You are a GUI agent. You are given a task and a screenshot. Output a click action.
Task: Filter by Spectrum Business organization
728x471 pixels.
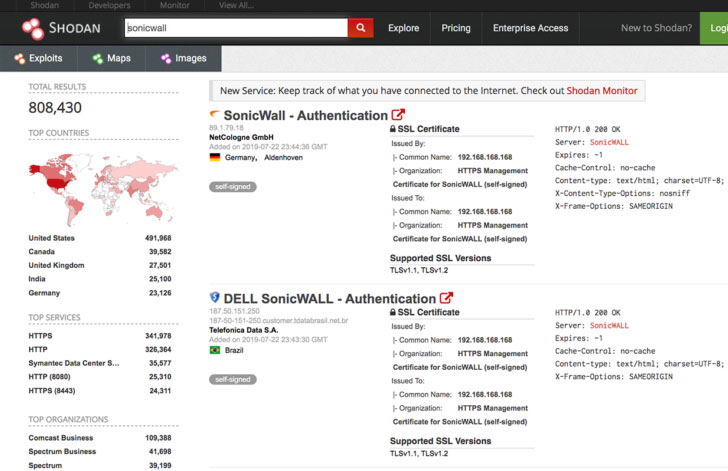point(62,451)
